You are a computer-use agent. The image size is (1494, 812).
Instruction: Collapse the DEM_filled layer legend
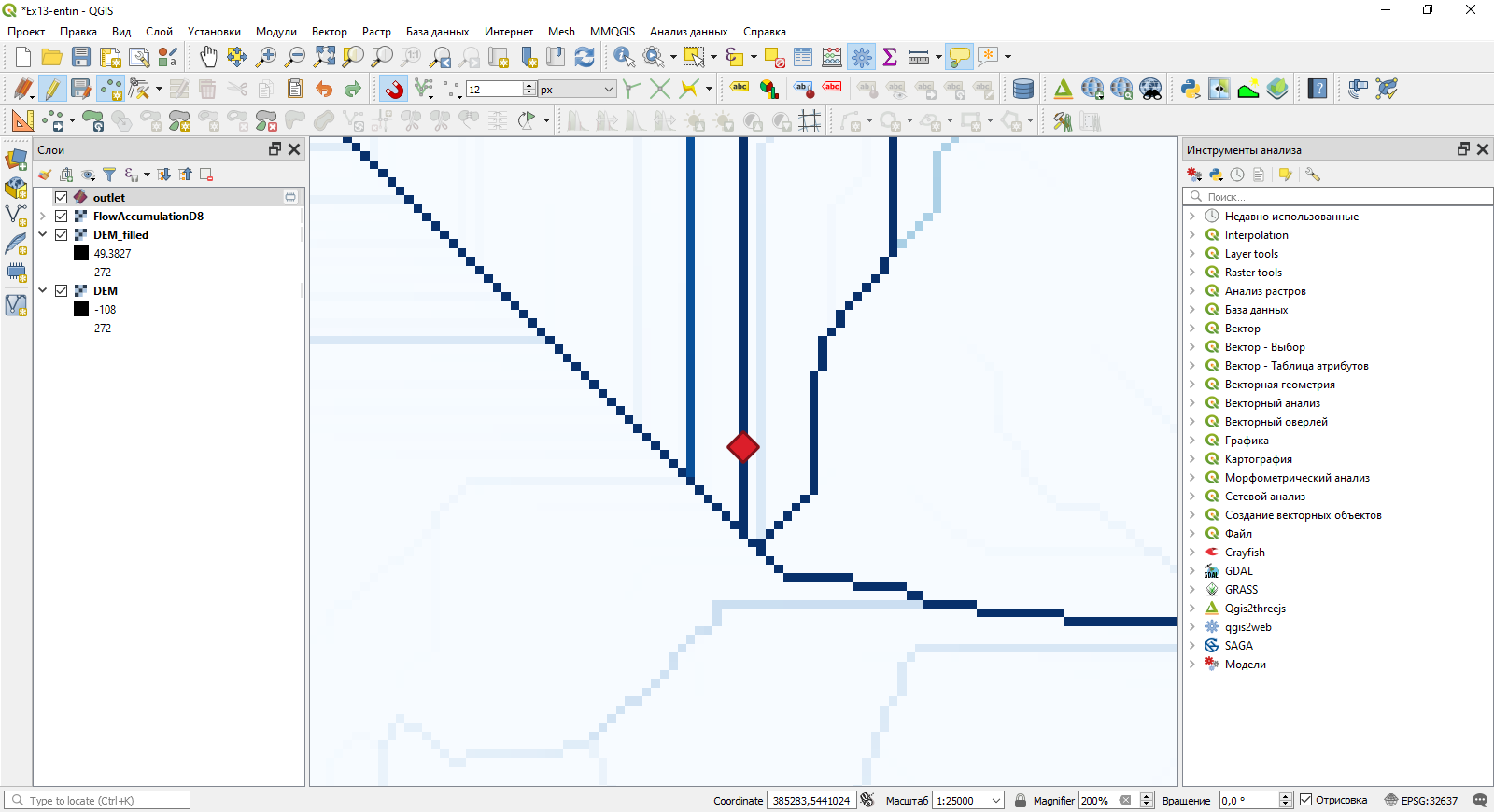pos(42,234)
